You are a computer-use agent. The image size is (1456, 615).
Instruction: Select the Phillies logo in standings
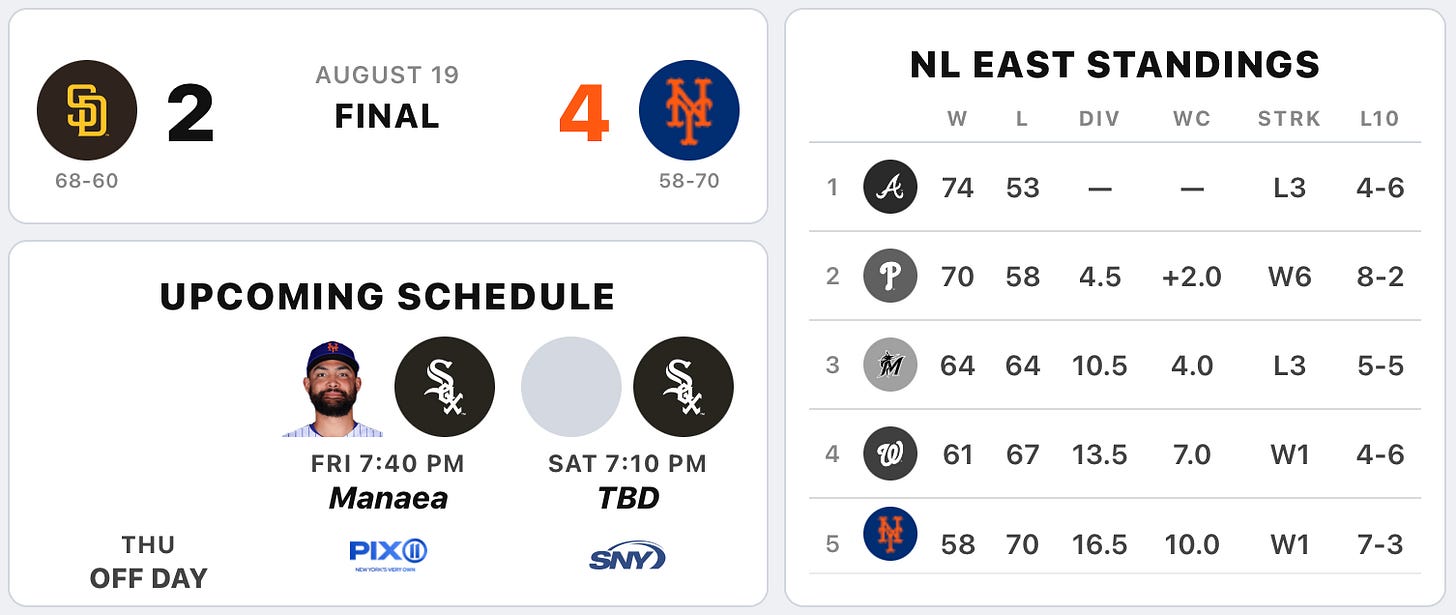click(x=890, y=276)
